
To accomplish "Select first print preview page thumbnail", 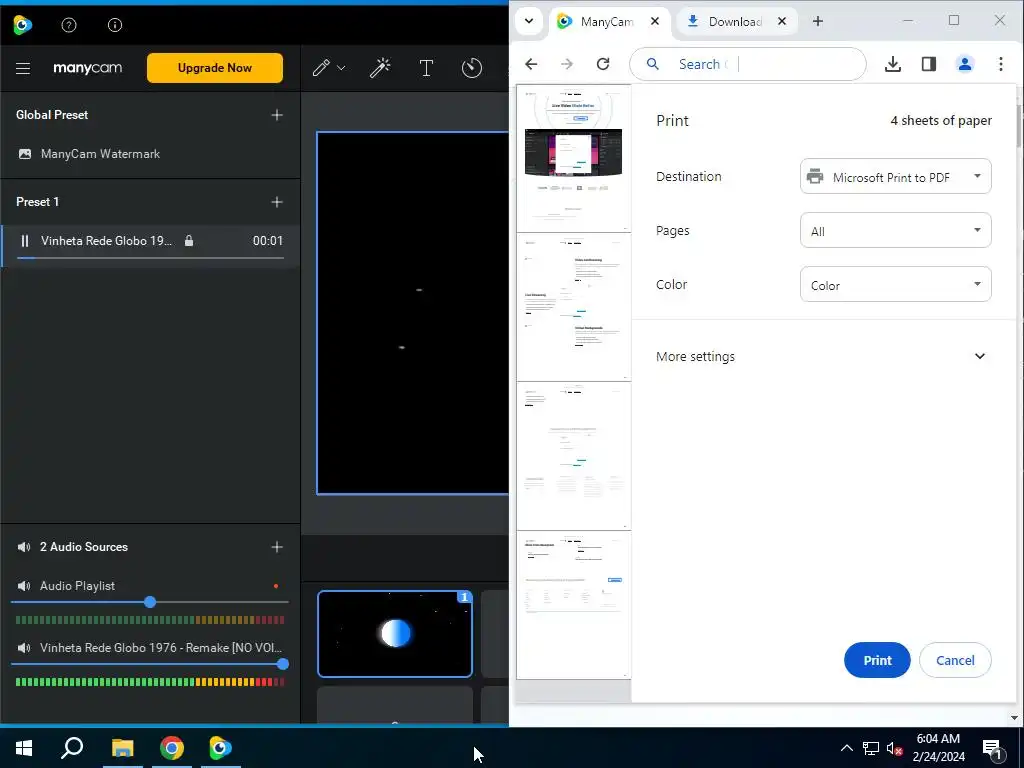I will [x=573, y=158].
